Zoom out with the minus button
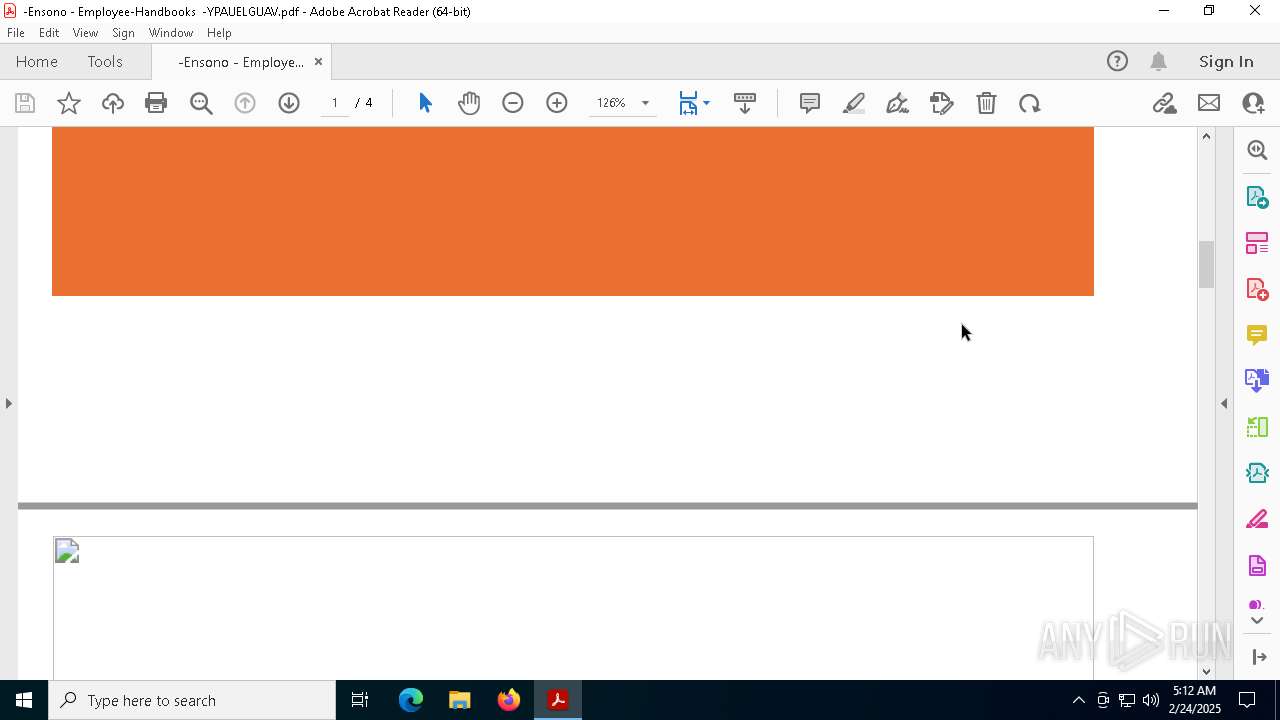 tap(513, 103)
